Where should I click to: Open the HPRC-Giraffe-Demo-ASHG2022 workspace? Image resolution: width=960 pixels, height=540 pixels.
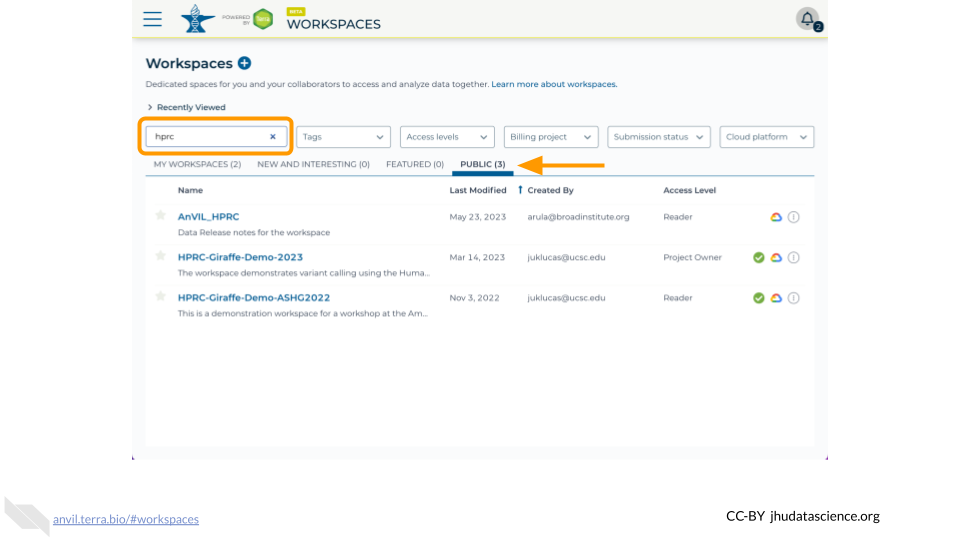253,298
